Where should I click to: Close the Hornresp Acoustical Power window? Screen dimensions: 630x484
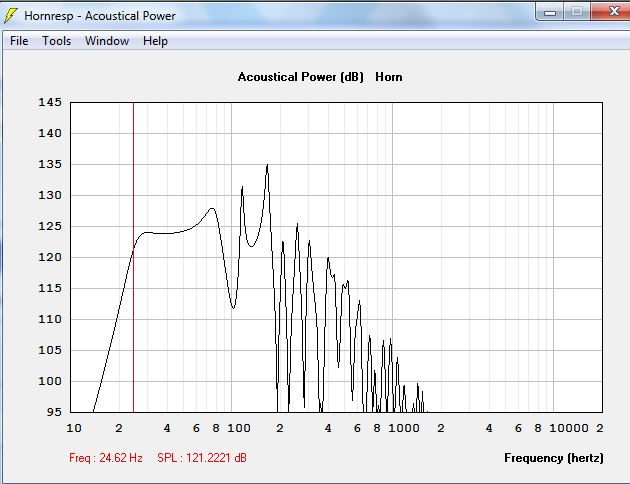pos(612,11)
